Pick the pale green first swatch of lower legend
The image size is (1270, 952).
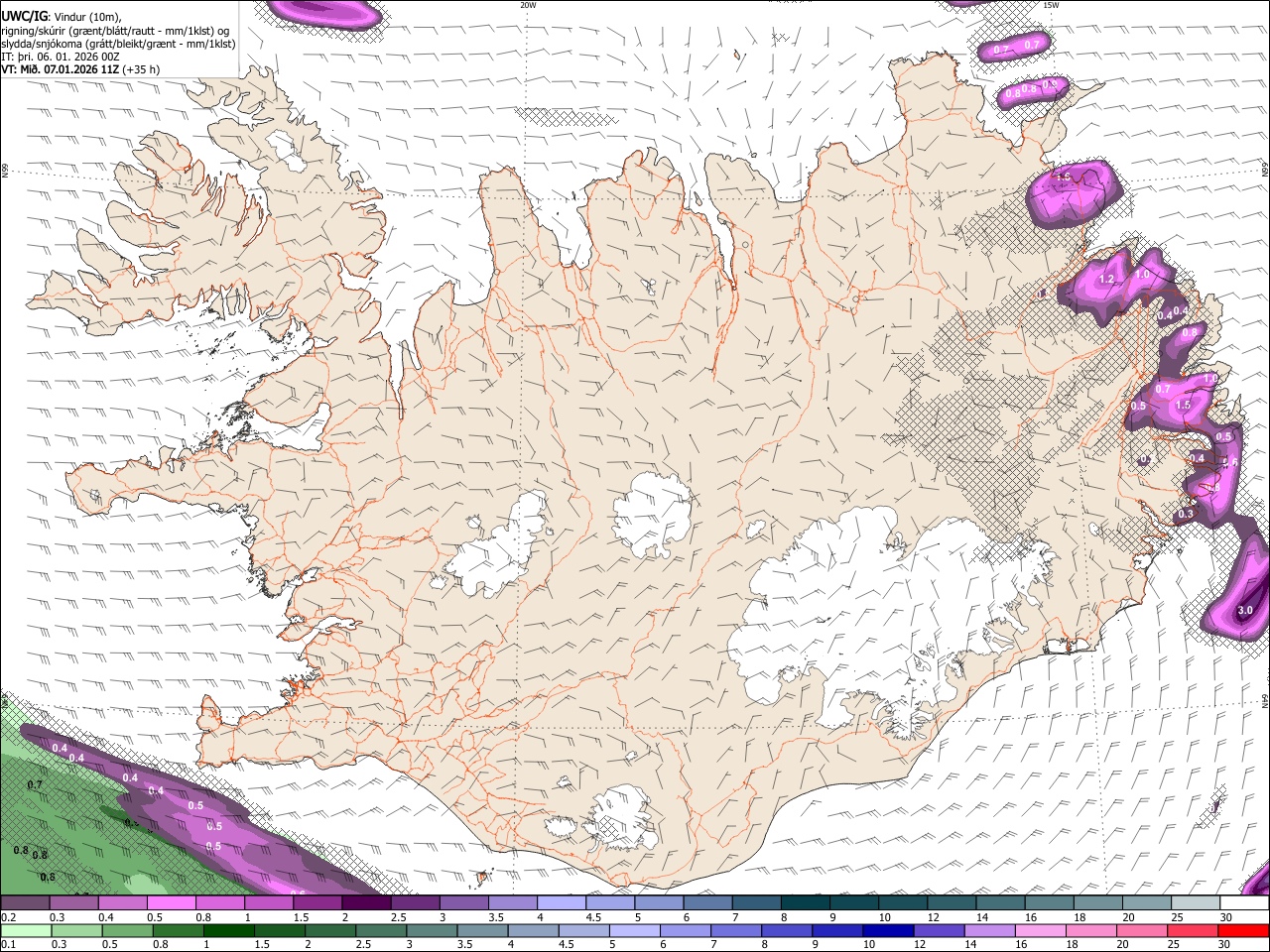[26, 931]
